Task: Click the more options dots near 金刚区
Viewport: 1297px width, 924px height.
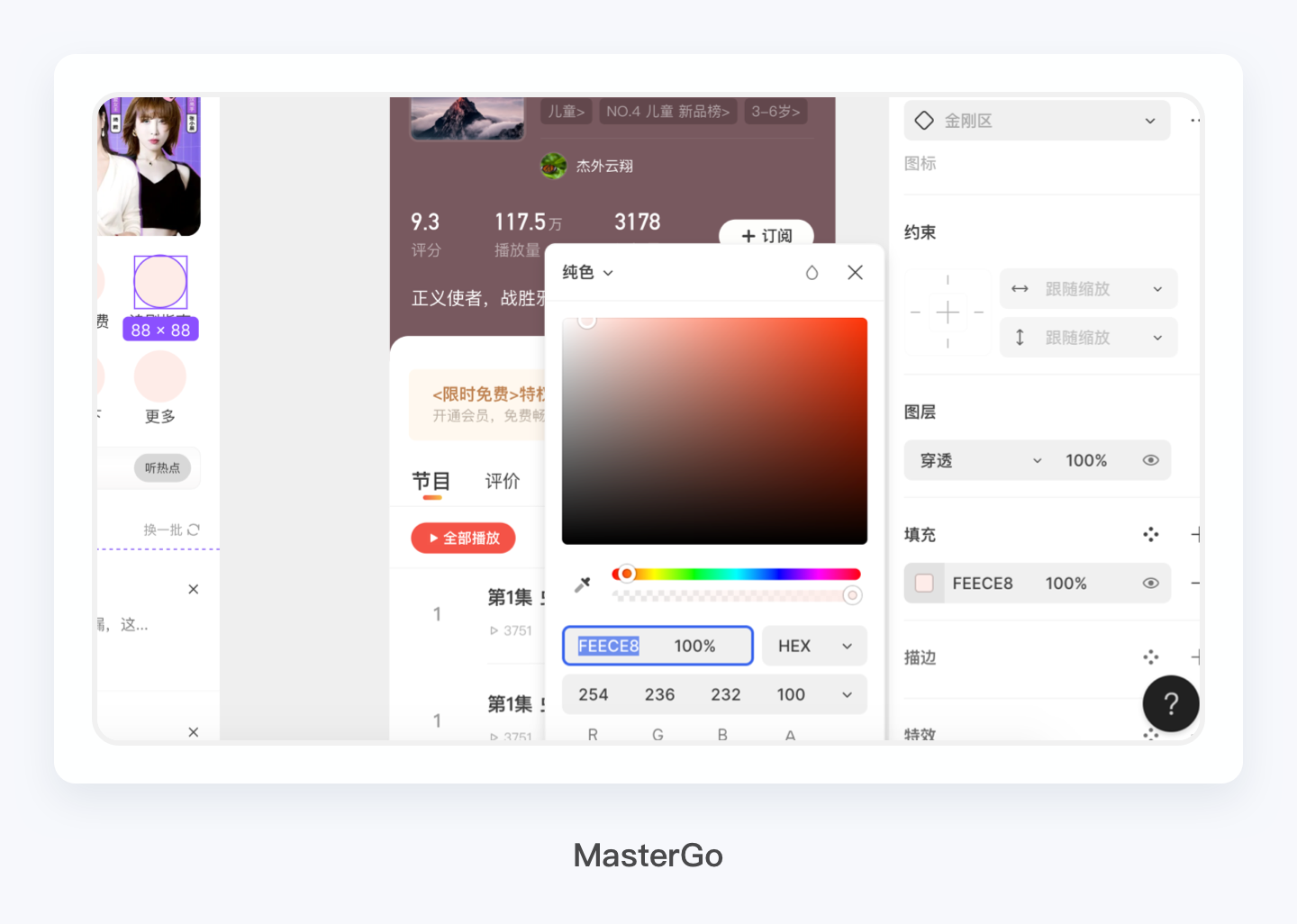Action: point(1194,120)
